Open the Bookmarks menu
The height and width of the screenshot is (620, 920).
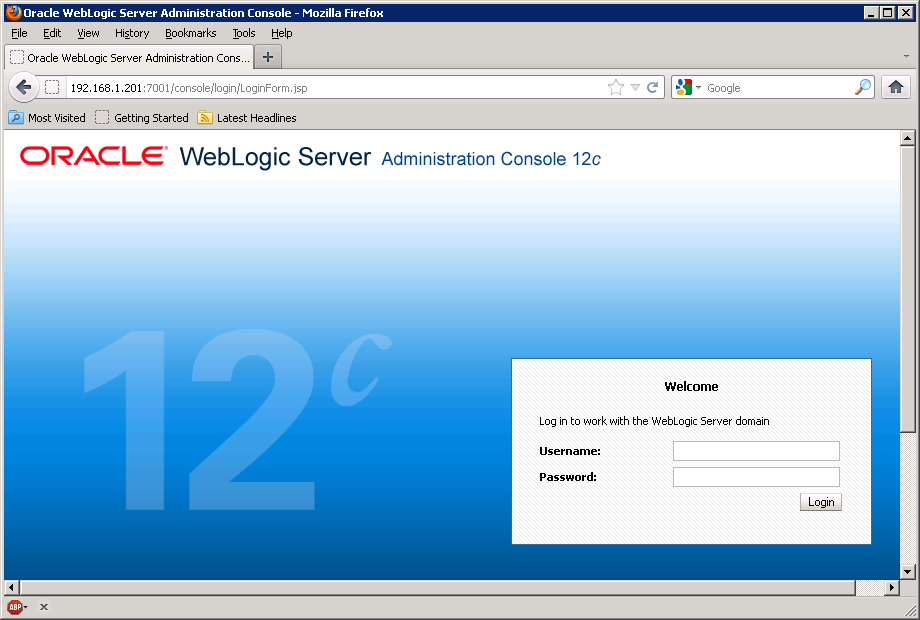[190, 33]
